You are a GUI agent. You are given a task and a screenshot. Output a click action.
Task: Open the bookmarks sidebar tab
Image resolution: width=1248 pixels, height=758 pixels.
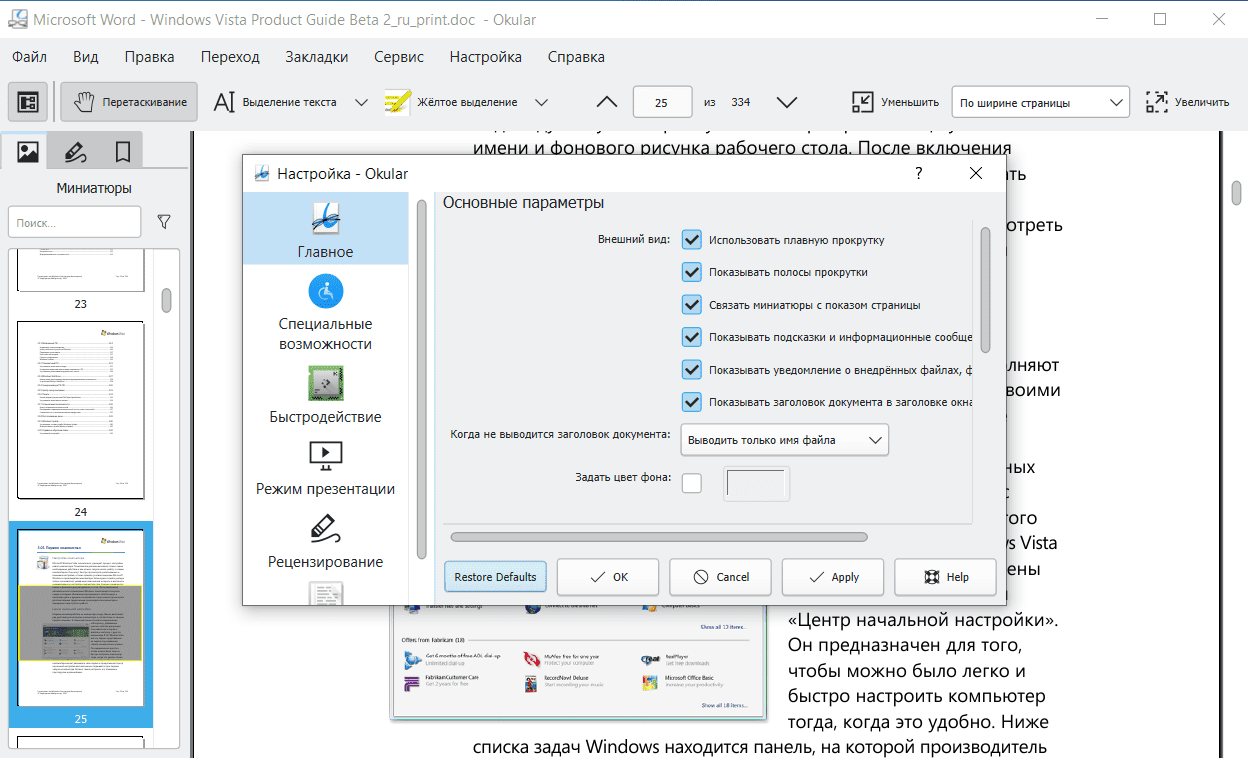coord(122,152)
